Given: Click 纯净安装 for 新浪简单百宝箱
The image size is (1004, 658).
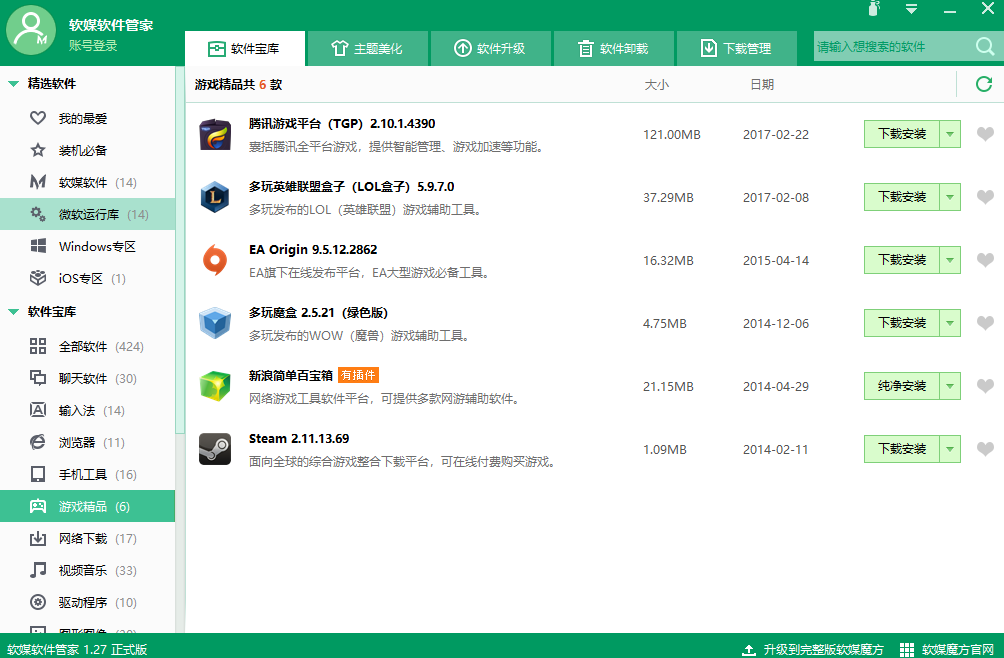Looking at the screenshot, I should [902, 386].
